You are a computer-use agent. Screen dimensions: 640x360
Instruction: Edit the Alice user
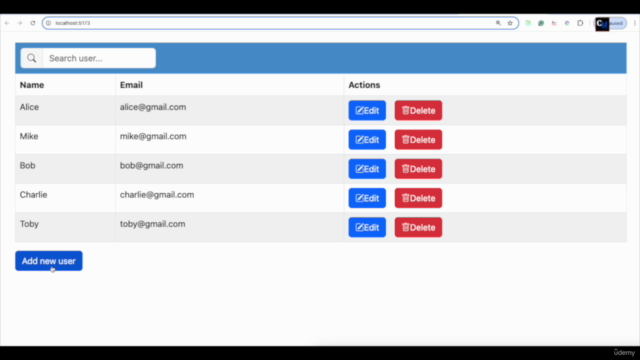pyautogui.click(x=367, y=111)
